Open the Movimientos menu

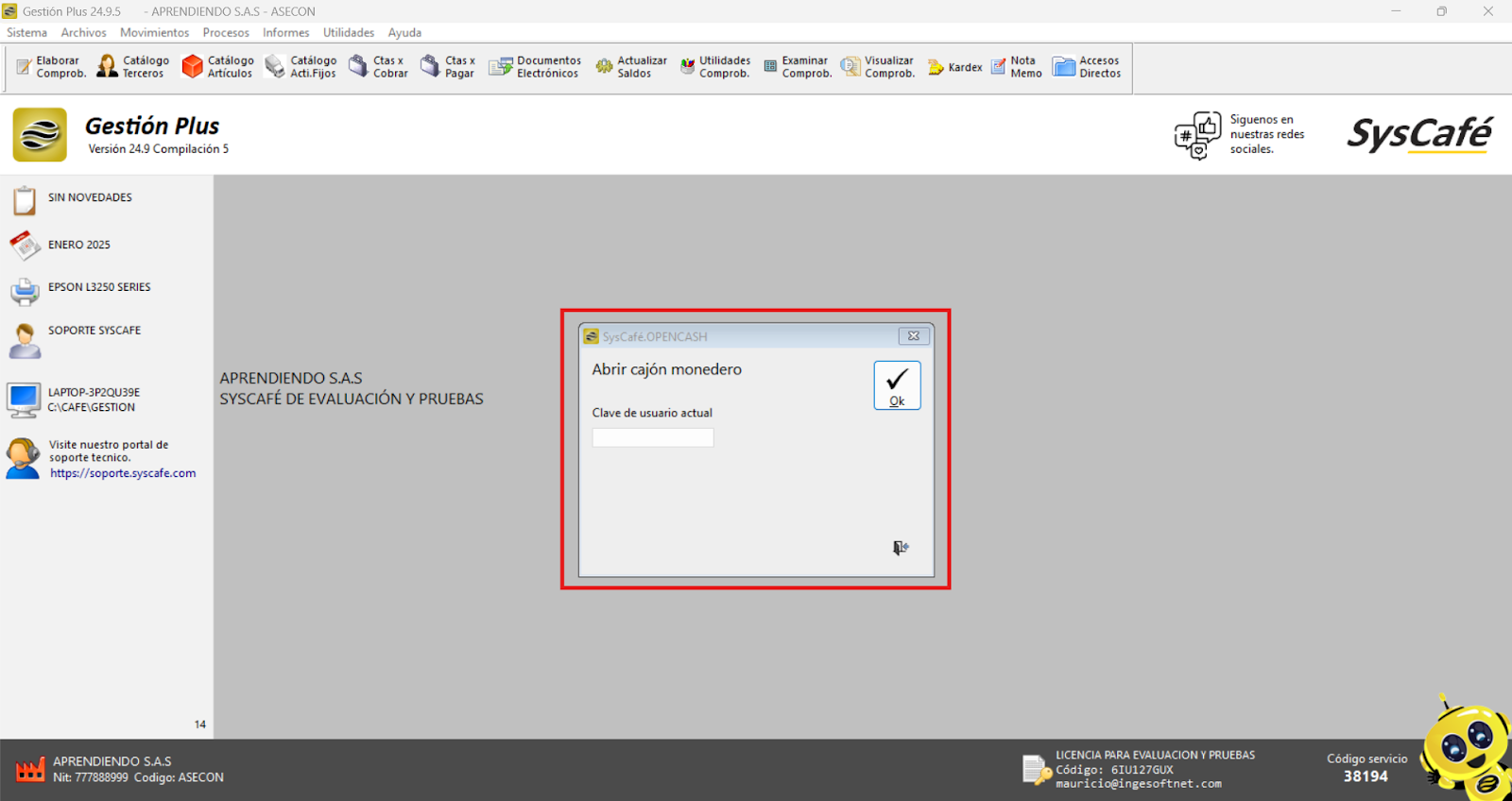point(154,32)
